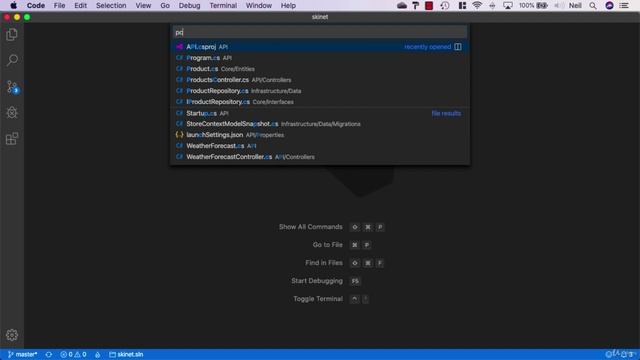Open the Search view in the activity bar

pos(12,60)
